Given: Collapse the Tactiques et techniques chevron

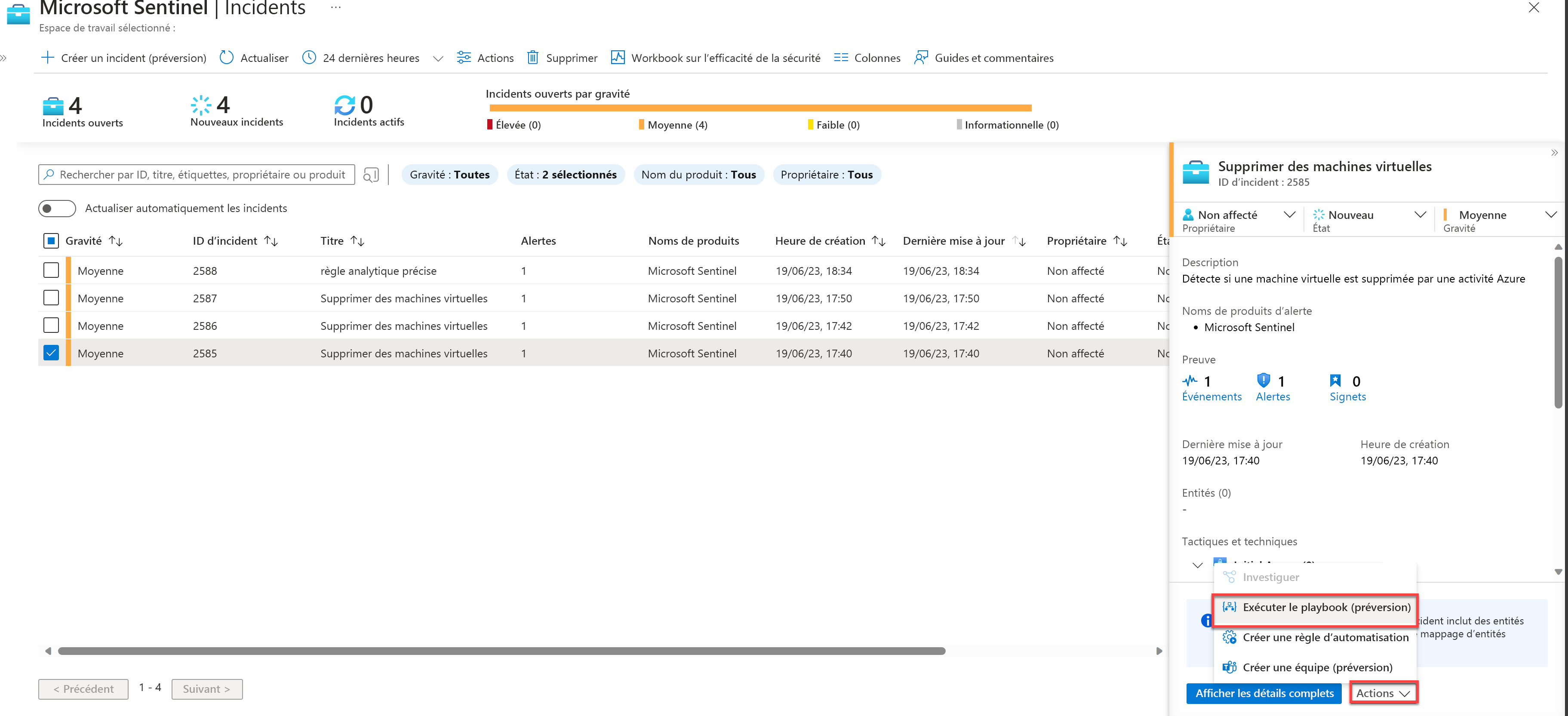Looking at the screenshot, I should coord(1197,565).
